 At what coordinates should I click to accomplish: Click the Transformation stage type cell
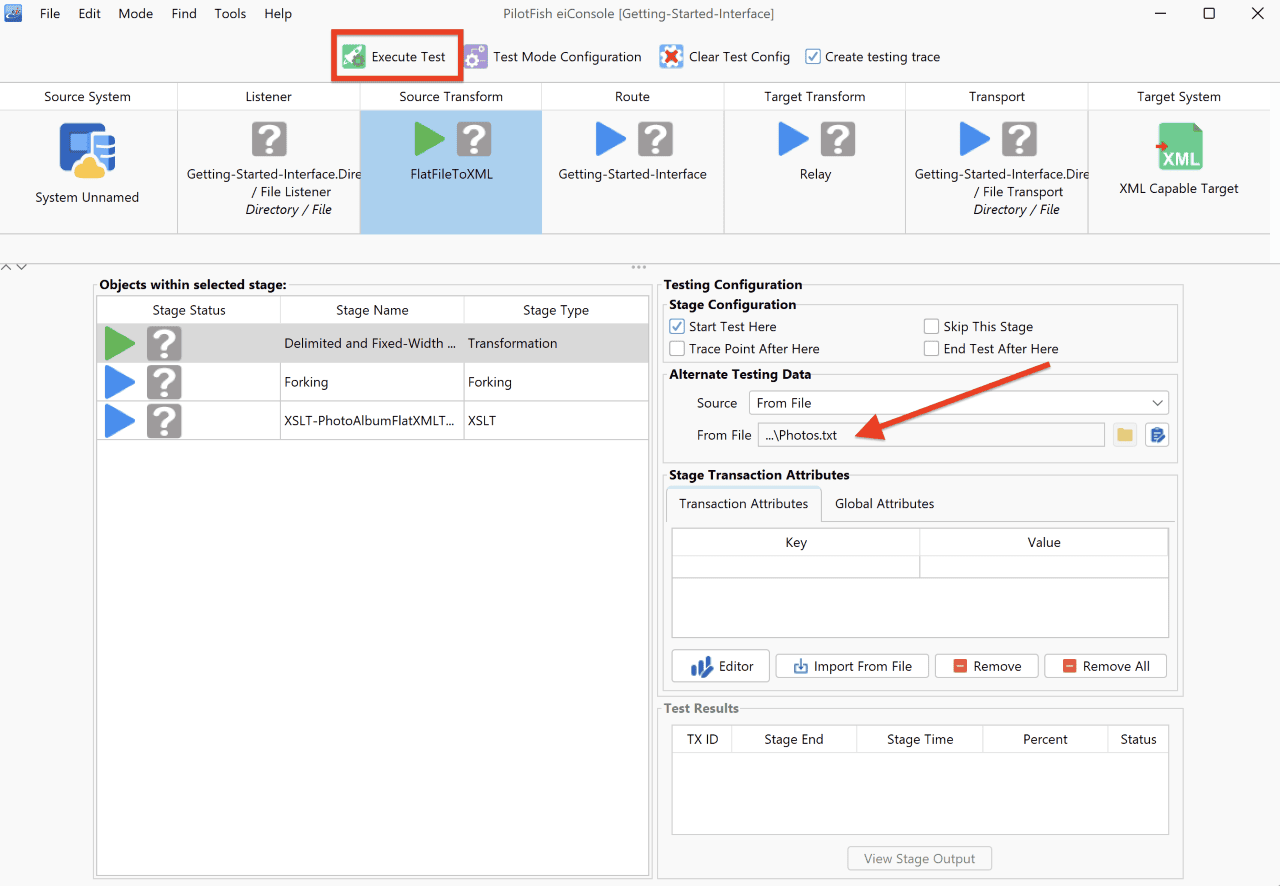[x=556, y=344]
